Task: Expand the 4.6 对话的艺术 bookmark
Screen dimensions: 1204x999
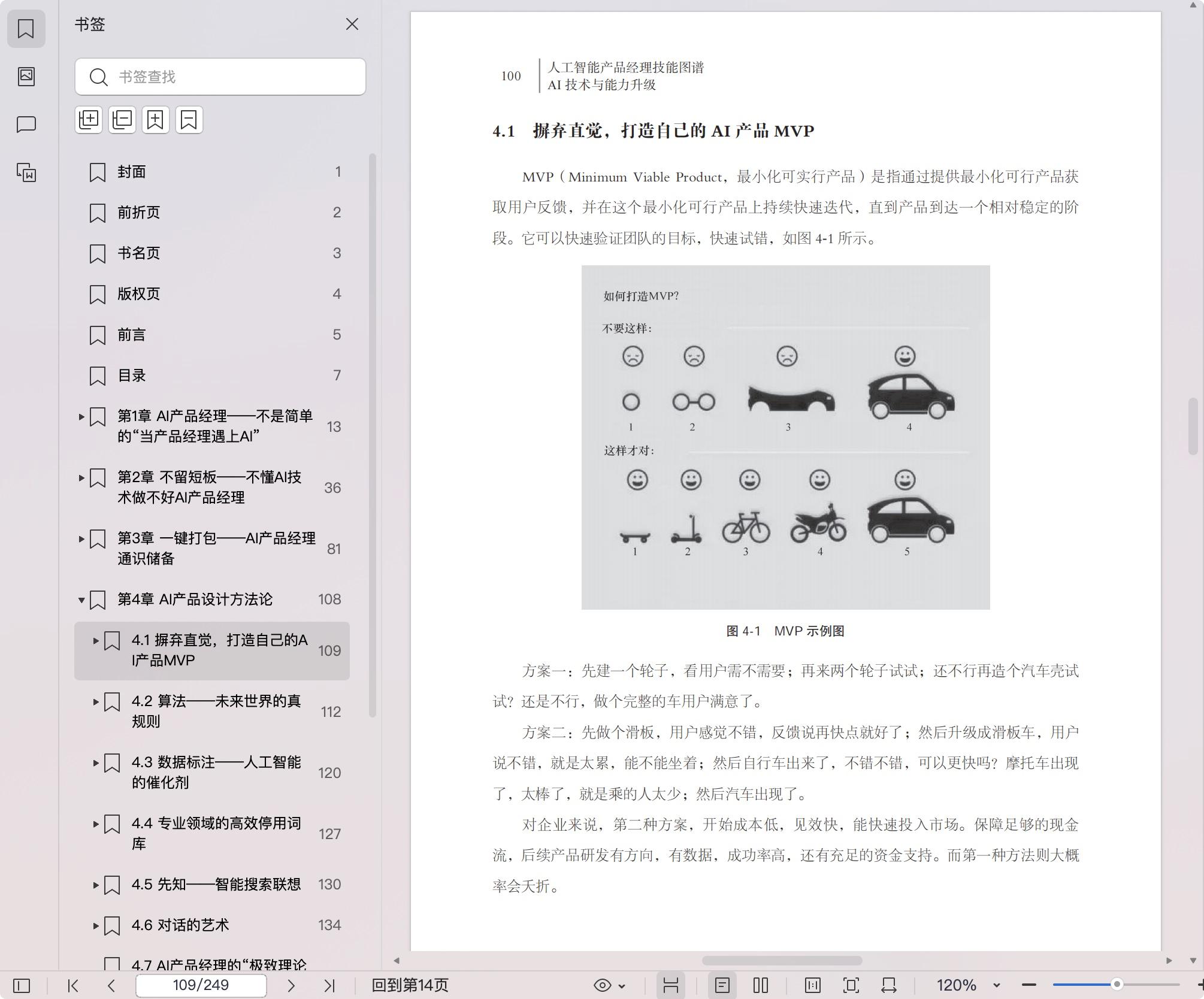Action: click(96, 926)
